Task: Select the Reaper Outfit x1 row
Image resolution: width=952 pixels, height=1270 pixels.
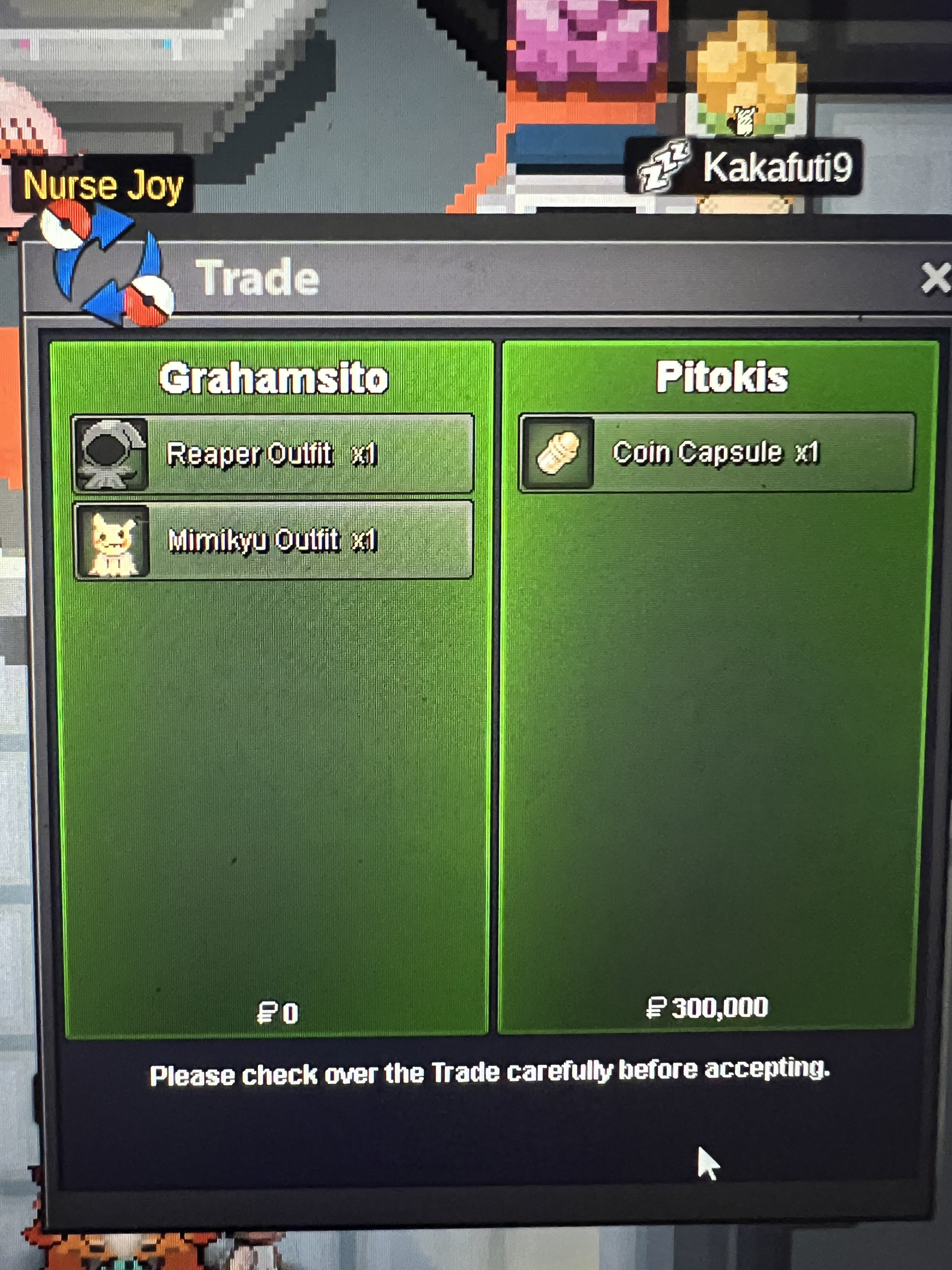Action: [x=273, y=454]
